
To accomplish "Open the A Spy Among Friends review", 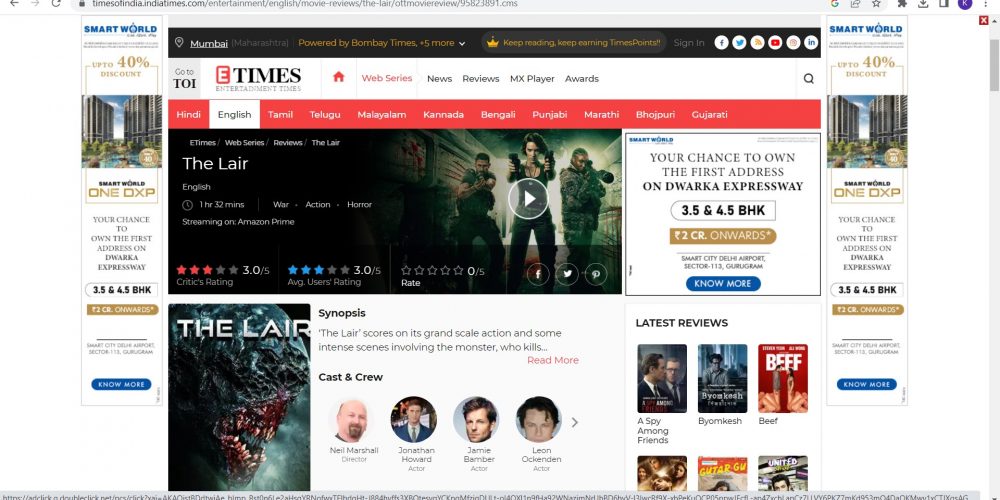I will pos(662,378).
